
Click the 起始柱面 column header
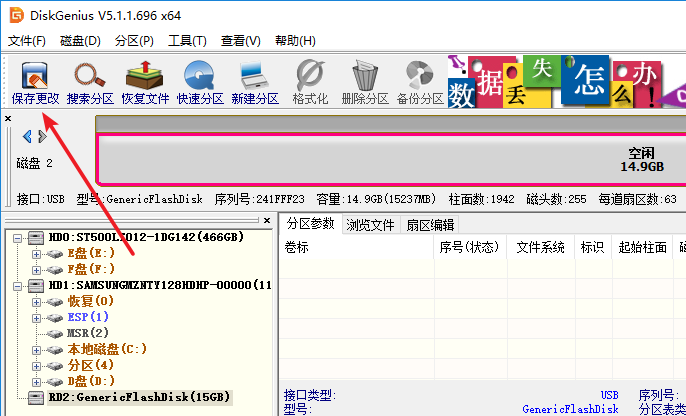click(x=642, y=247)
